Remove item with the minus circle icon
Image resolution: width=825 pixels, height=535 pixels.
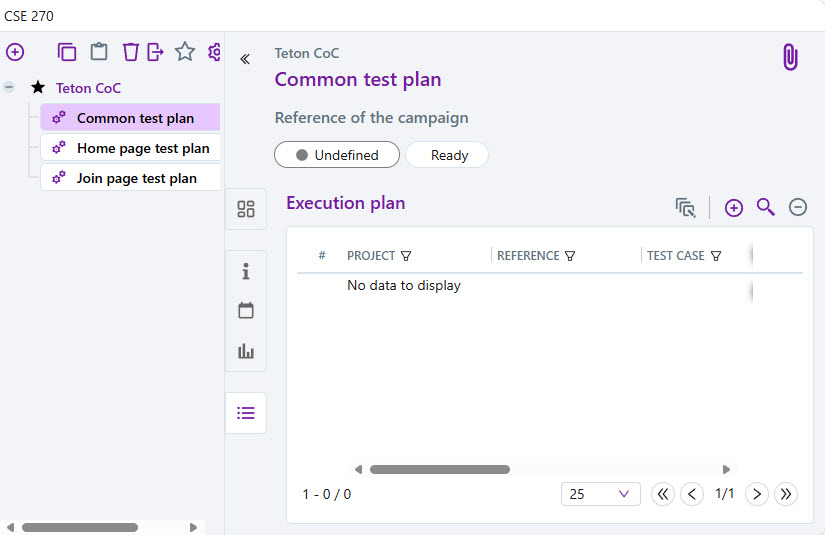tap(798, 207)
